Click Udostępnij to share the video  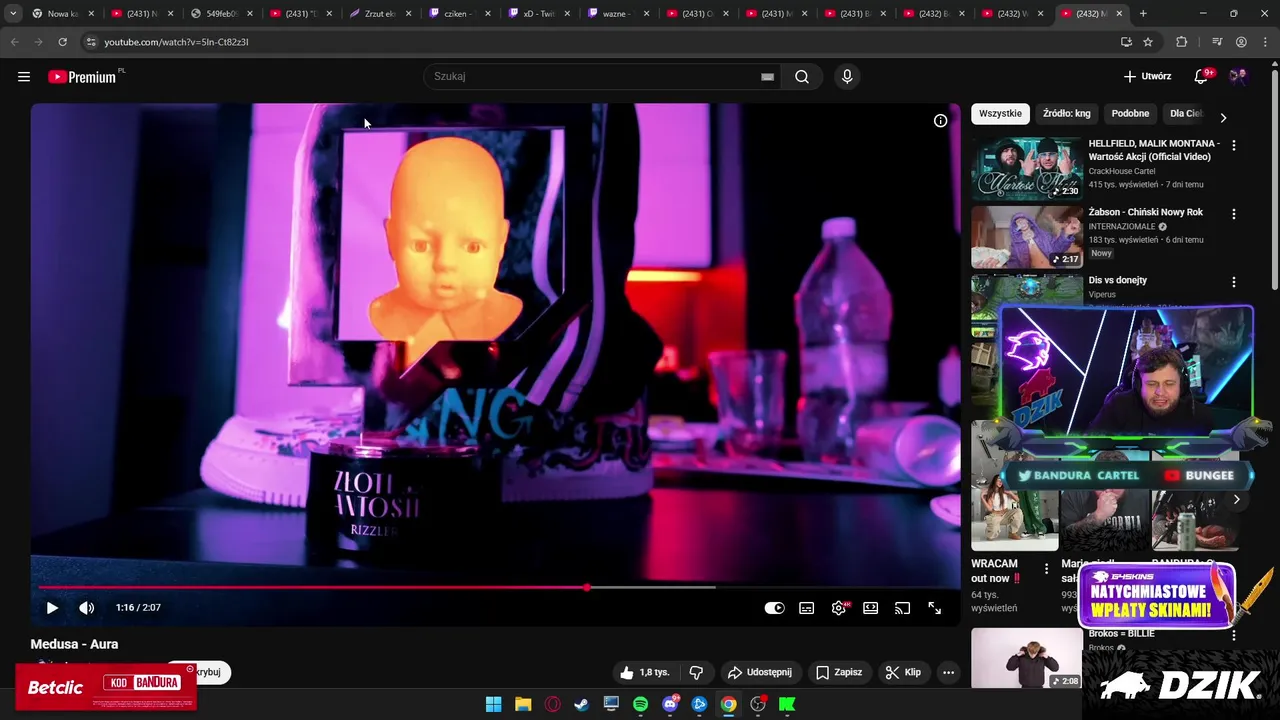point(760,672)
